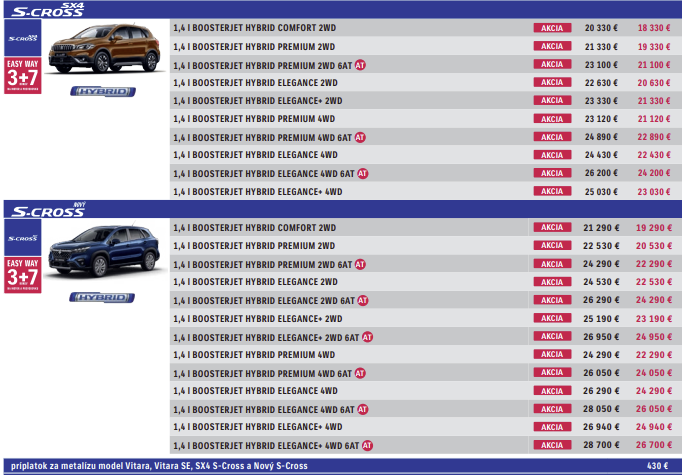The image size is (682, 475).
Task: Click the AKCIA tag next to 21 290 €
Action: point(550,228)
